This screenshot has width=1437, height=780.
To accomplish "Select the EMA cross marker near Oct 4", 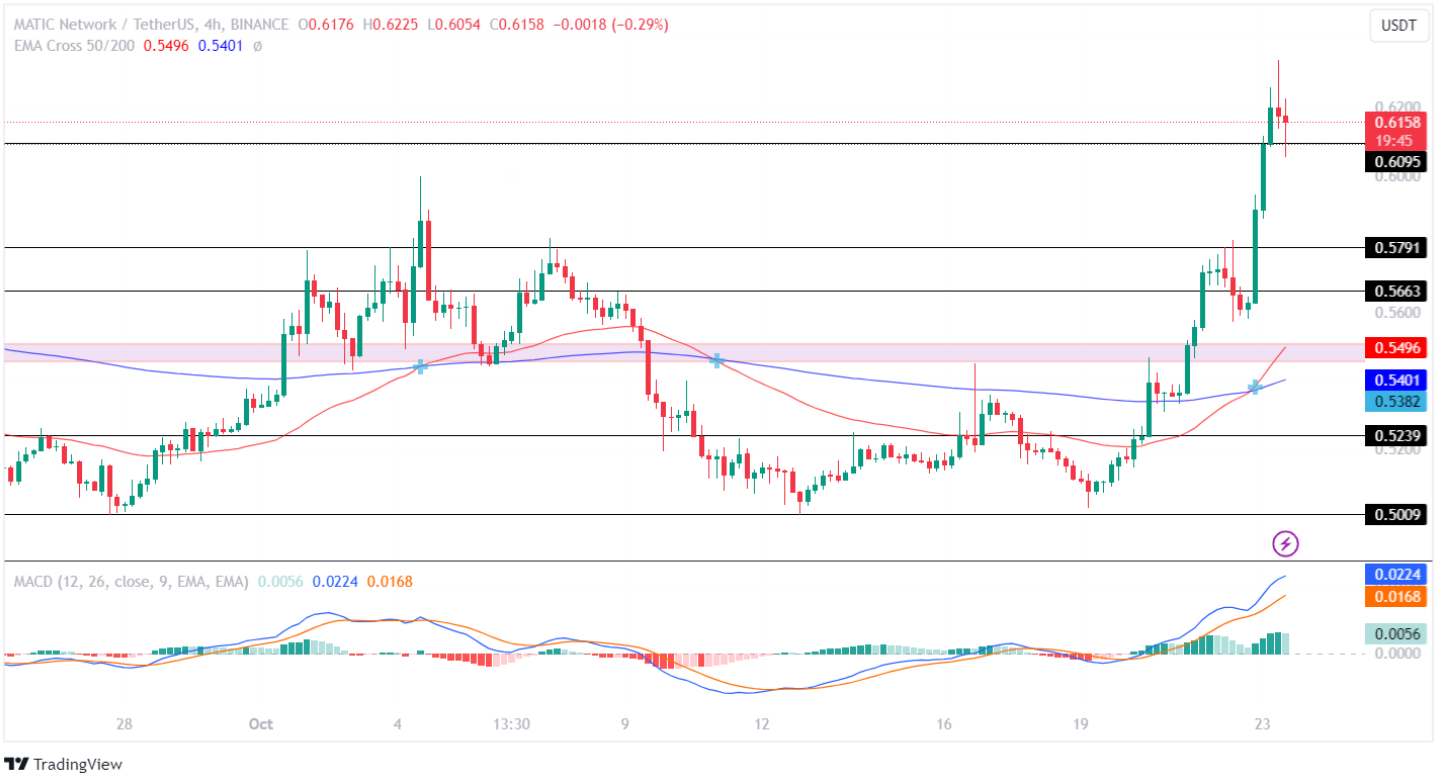I will [x=421, y=367].
